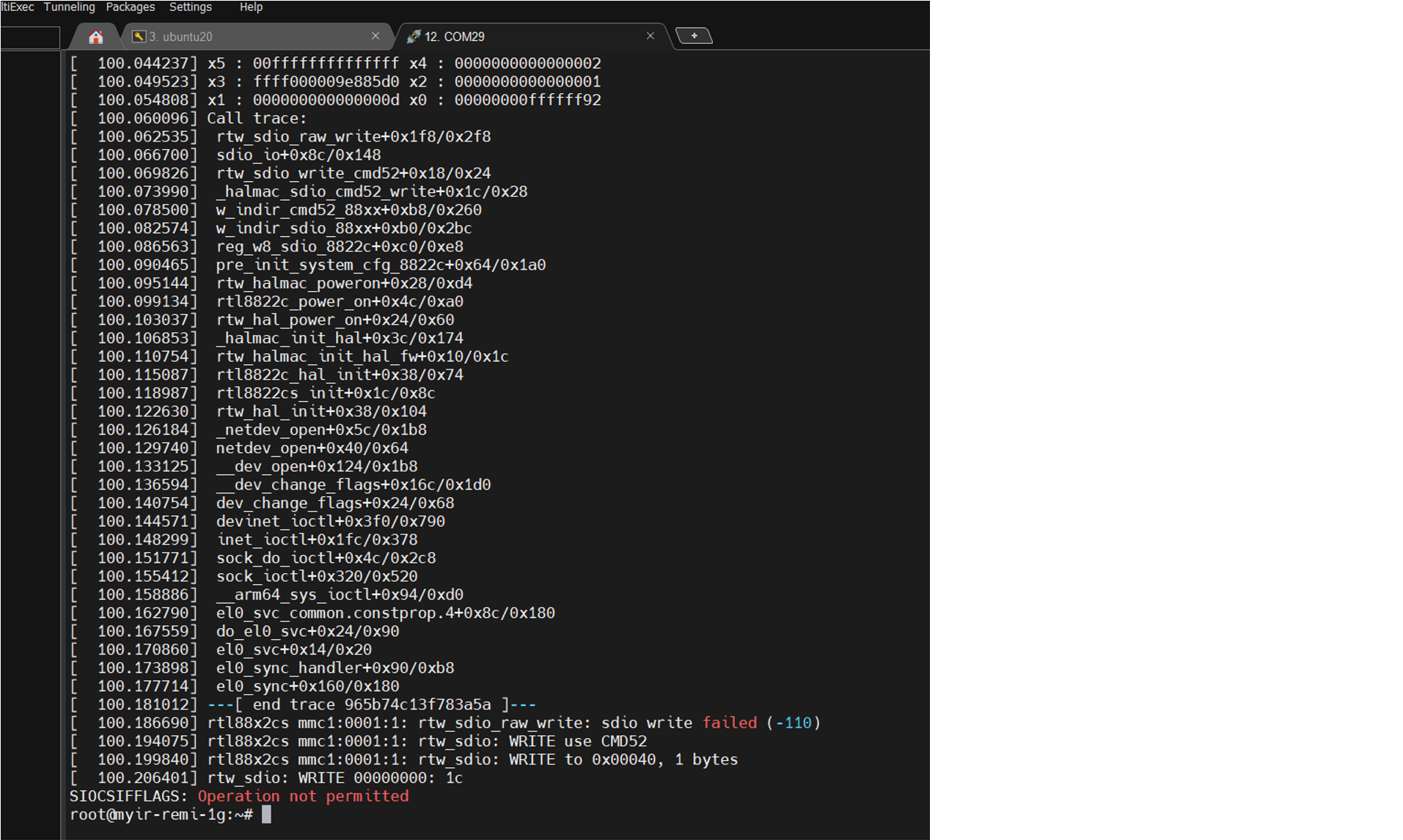This screenshot has height=840, width=1403.
Task: Click the rtw_halmac_init_hal_fw line
Action: click(x=289, y=357)
